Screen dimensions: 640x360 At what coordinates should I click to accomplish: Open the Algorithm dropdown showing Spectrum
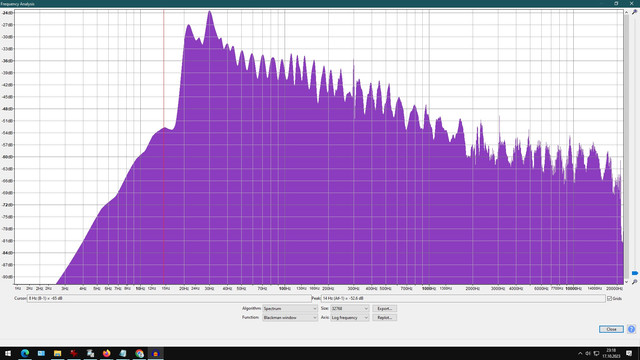pos(290,309)
